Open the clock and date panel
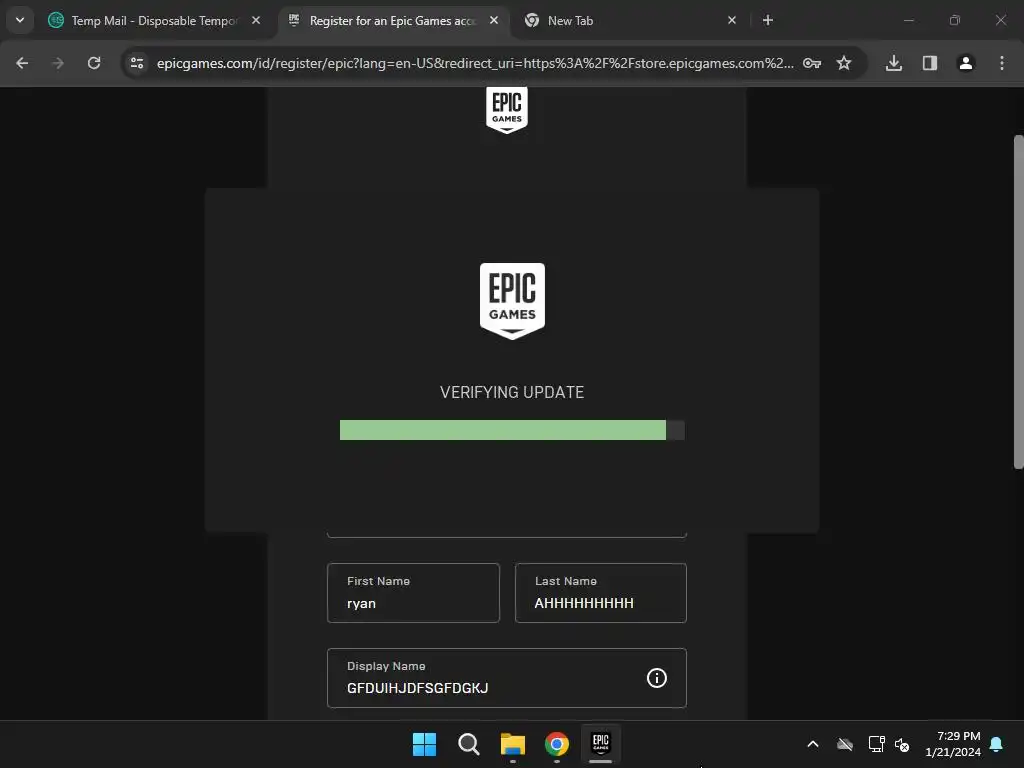The width and height of the screenshot is (1024, 768). (x=953, y=744)
